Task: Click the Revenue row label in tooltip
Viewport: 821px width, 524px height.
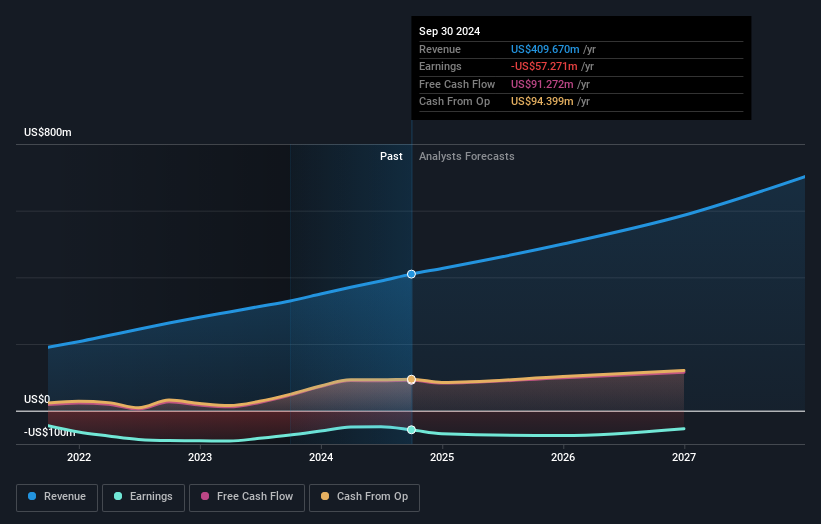Action: pyautogui.click(x=440, y=49)
